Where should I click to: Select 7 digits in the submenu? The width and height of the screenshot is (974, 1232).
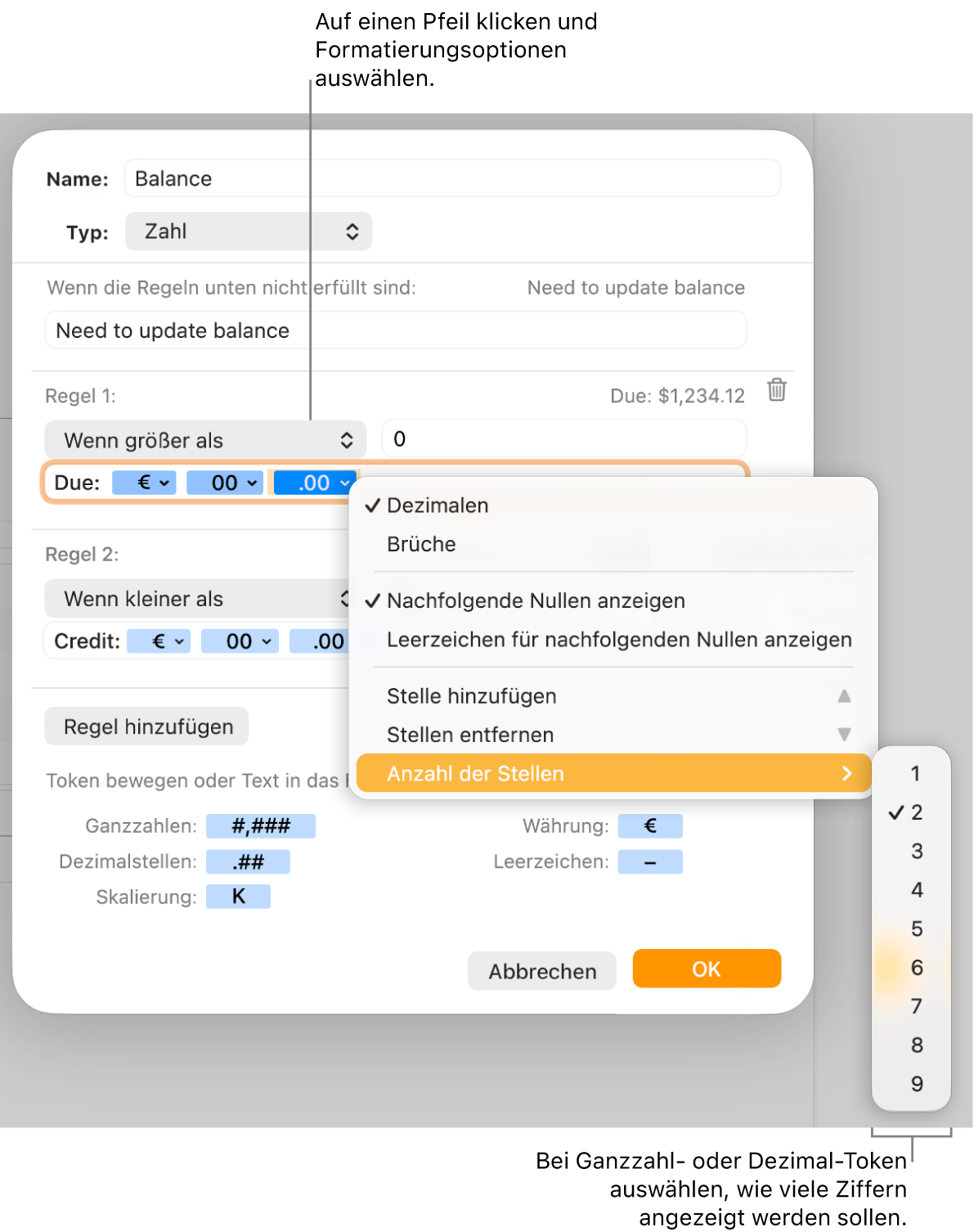(x=912, y=1006)
